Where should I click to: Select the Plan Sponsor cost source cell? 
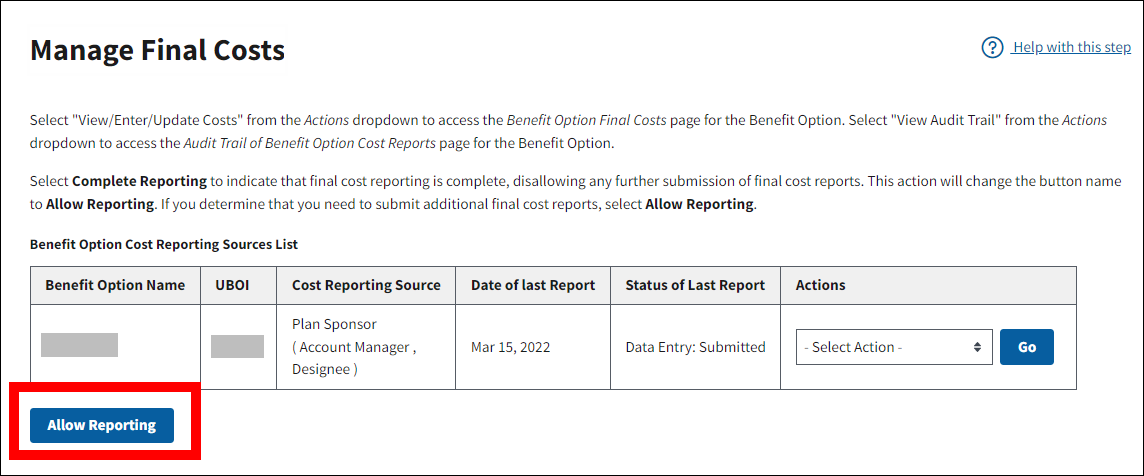click(x=354, y=347)
